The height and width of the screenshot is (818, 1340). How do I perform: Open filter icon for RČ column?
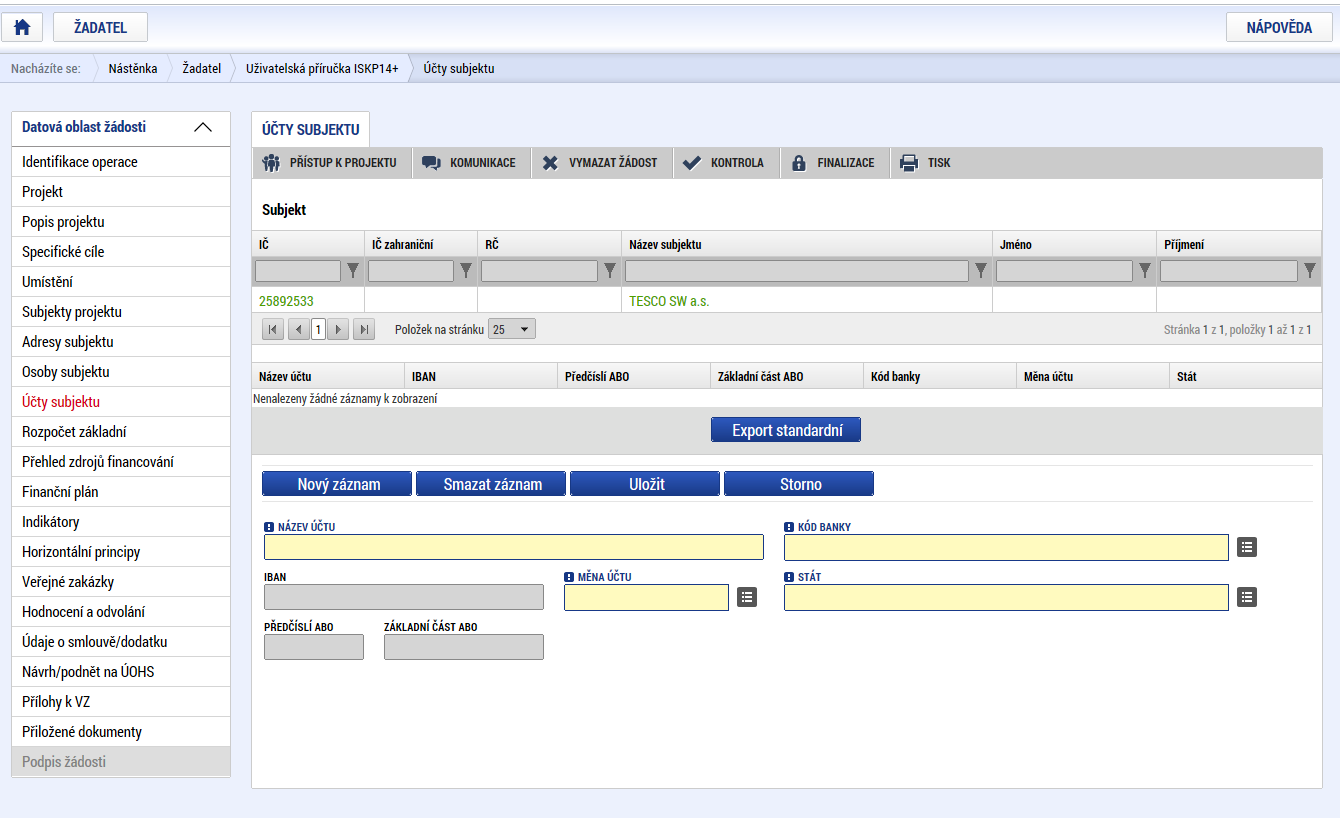(609, 270)
